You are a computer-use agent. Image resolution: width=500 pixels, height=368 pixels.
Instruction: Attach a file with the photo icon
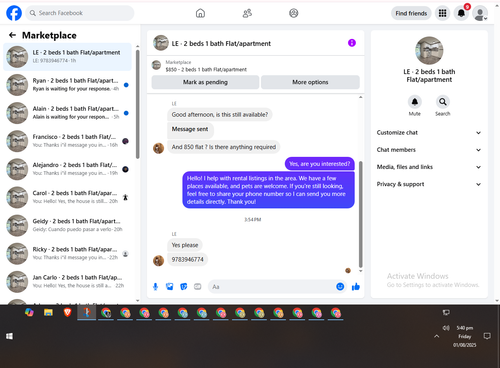point(170,287)
